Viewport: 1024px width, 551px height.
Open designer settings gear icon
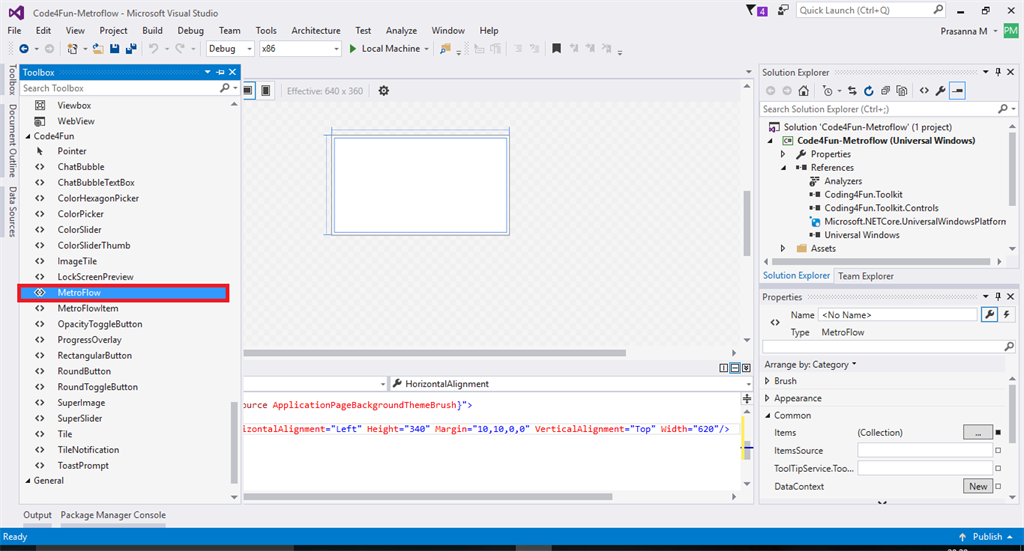click(x=383, y=91)
